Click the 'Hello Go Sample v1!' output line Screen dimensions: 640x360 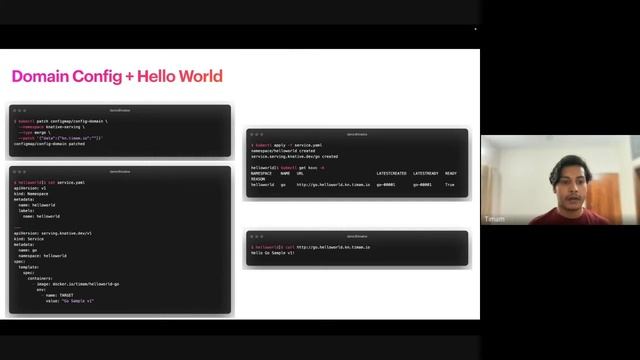(273, 253)
